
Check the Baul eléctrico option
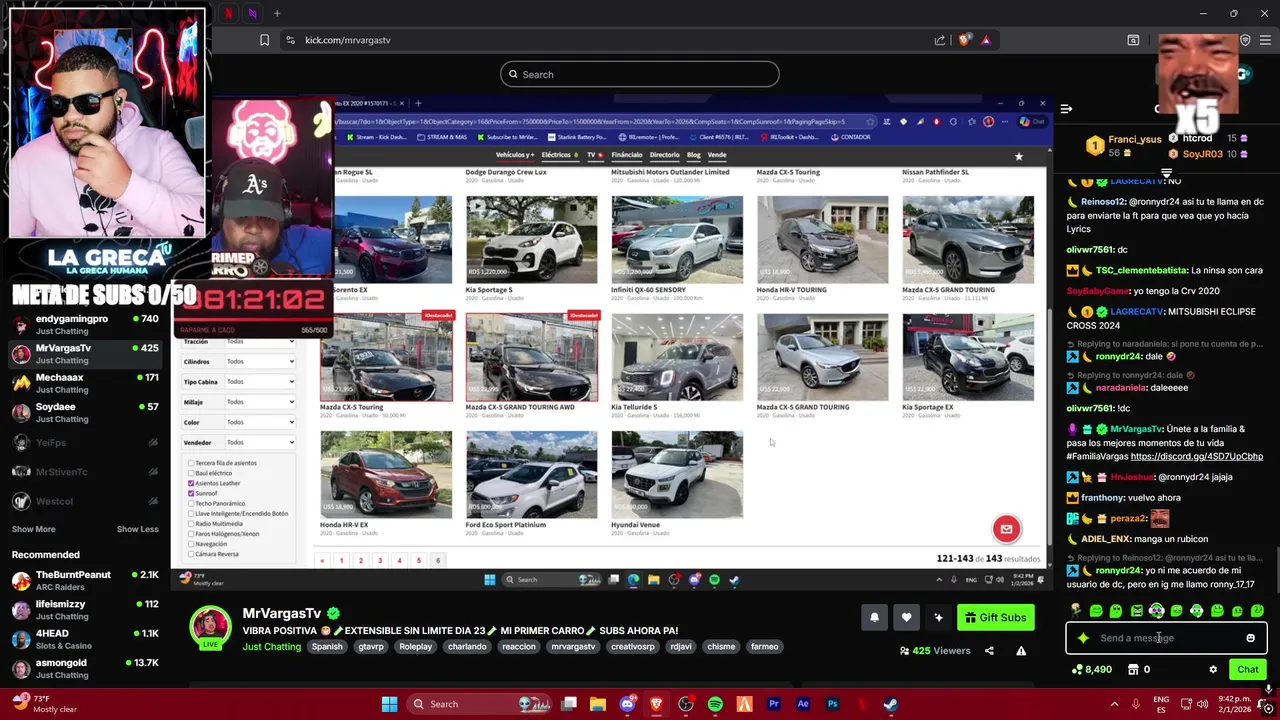click(191, 473)
